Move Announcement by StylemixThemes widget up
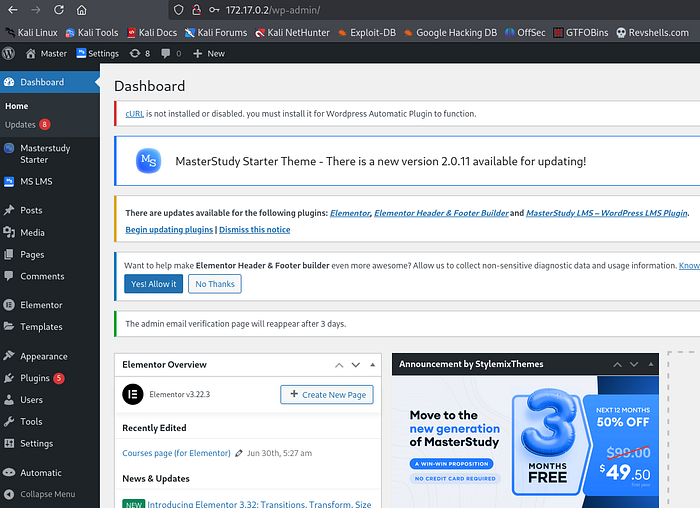Screen dimensions: 700x508 [617, 364]
